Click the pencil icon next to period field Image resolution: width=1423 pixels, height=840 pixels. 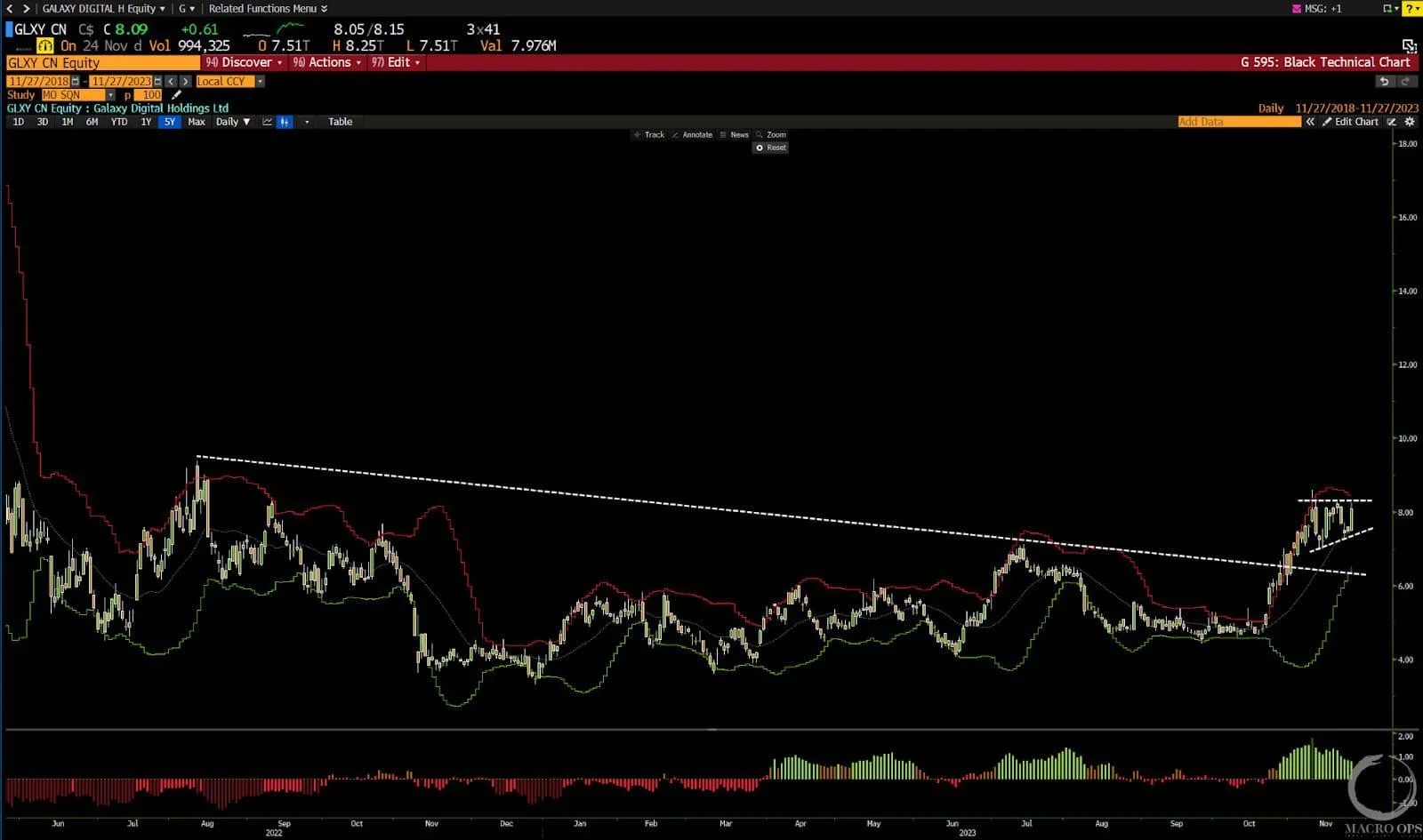(176, 94)
